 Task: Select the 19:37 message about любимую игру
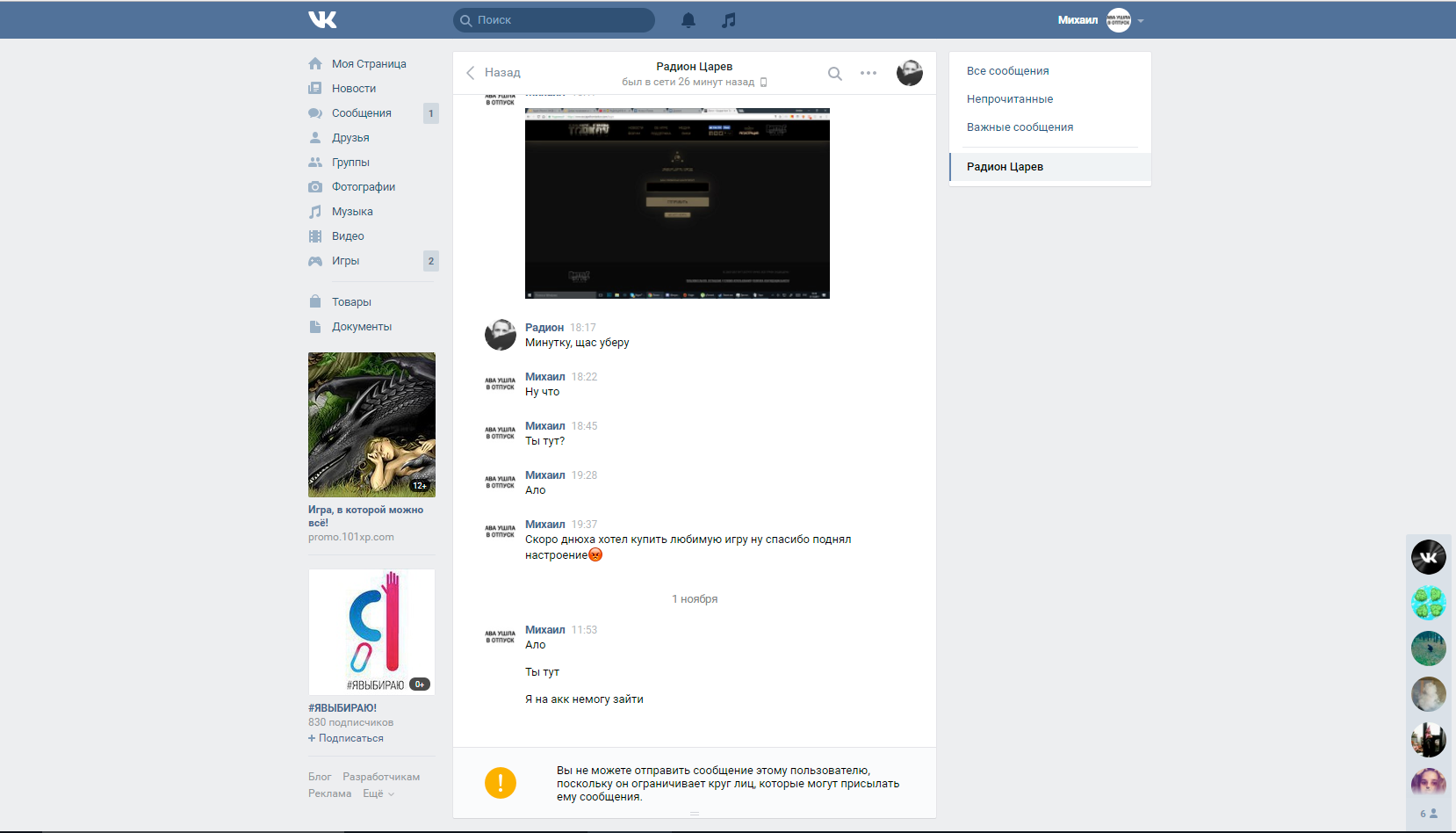click(x=688, y=547)
